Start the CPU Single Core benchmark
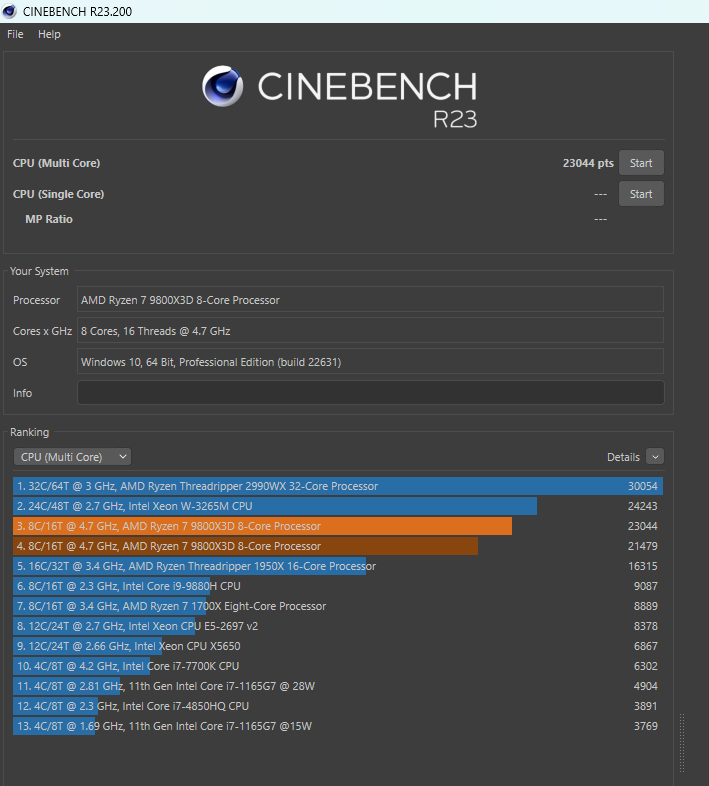The image size is (709, 786). (x=641, y=194)
